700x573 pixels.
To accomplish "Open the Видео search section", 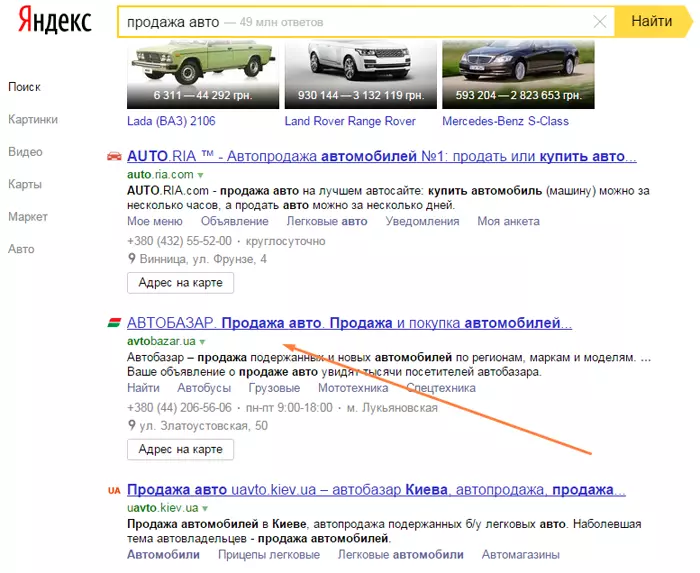I will tap(25, 152).
